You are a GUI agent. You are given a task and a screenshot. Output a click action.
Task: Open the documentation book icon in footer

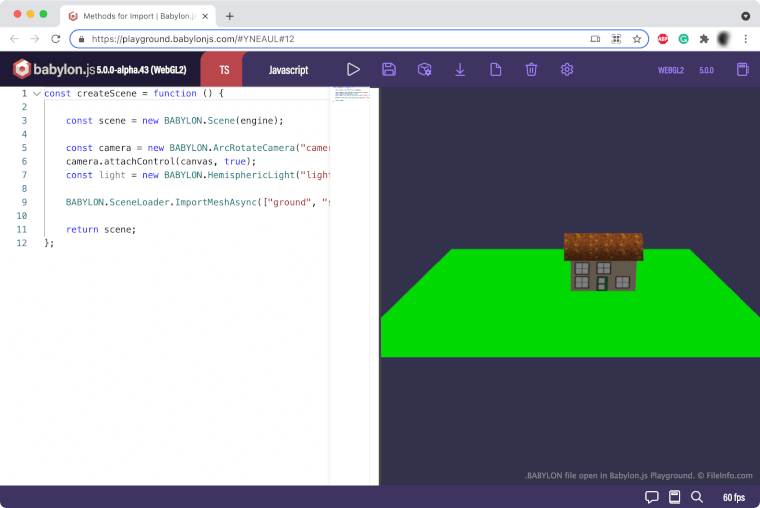click(x=675, y=497)
